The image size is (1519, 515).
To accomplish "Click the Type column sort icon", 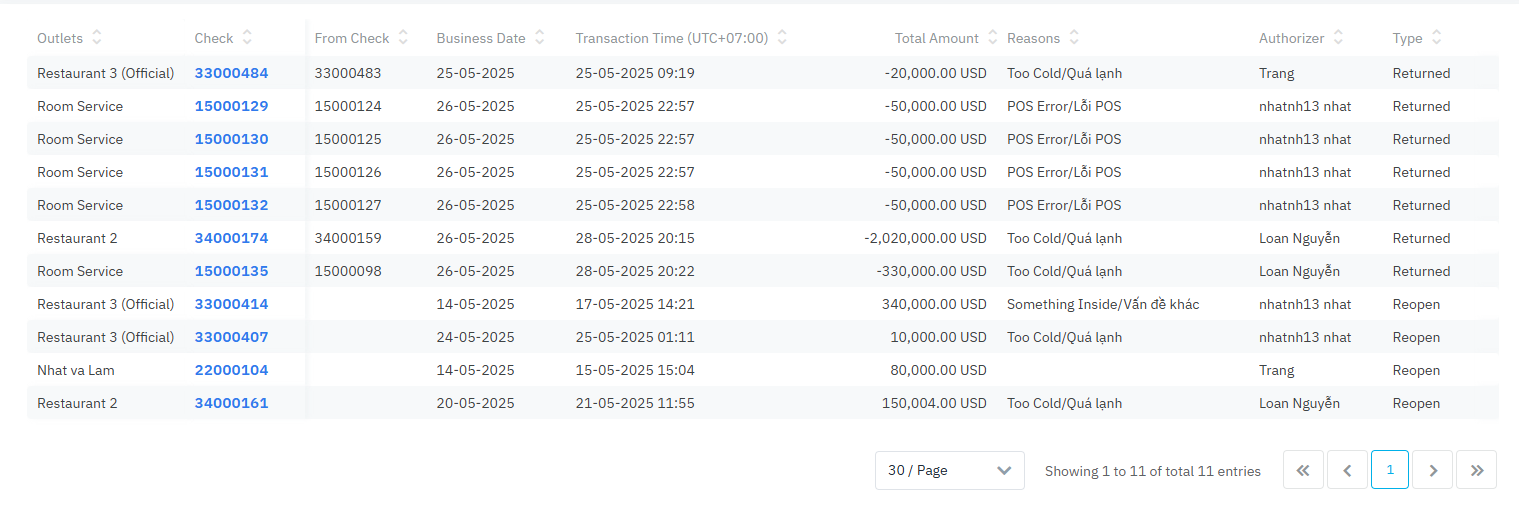I will click(x=1436, y=38).
